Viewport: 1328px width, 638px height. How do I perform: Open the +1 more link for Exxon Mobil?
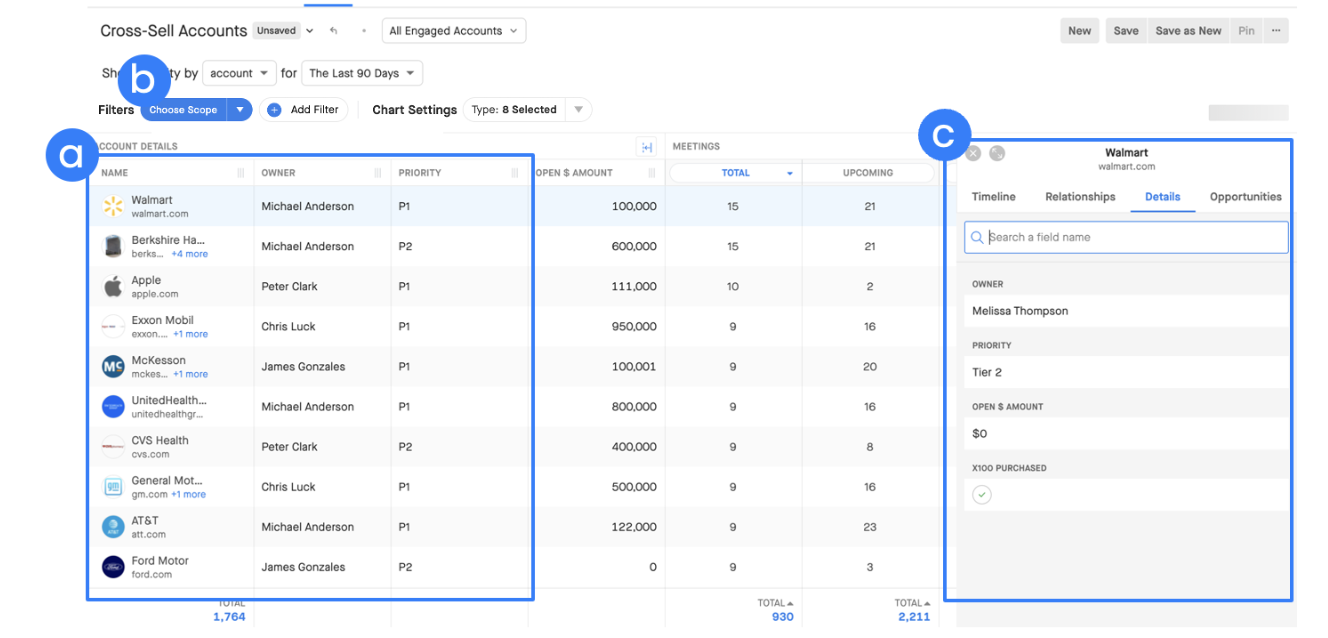[x=189, y=334]
